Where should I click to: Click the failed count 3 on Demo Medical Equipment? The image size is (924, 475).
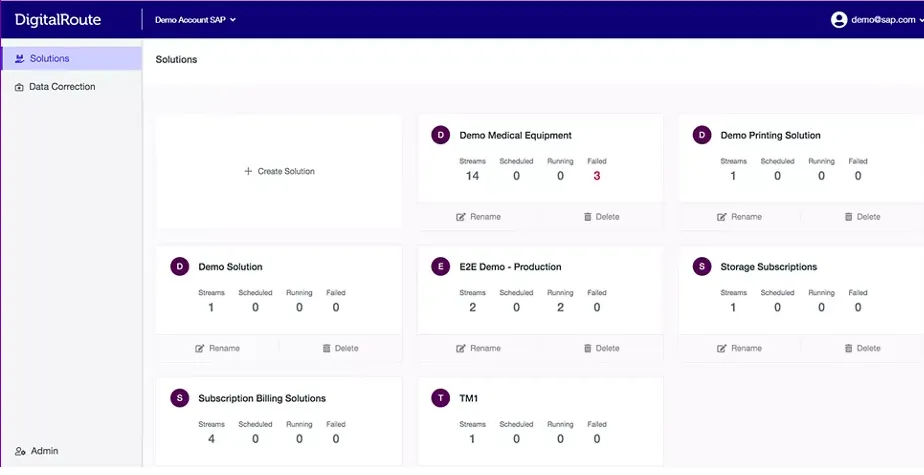tap(597, 176)
